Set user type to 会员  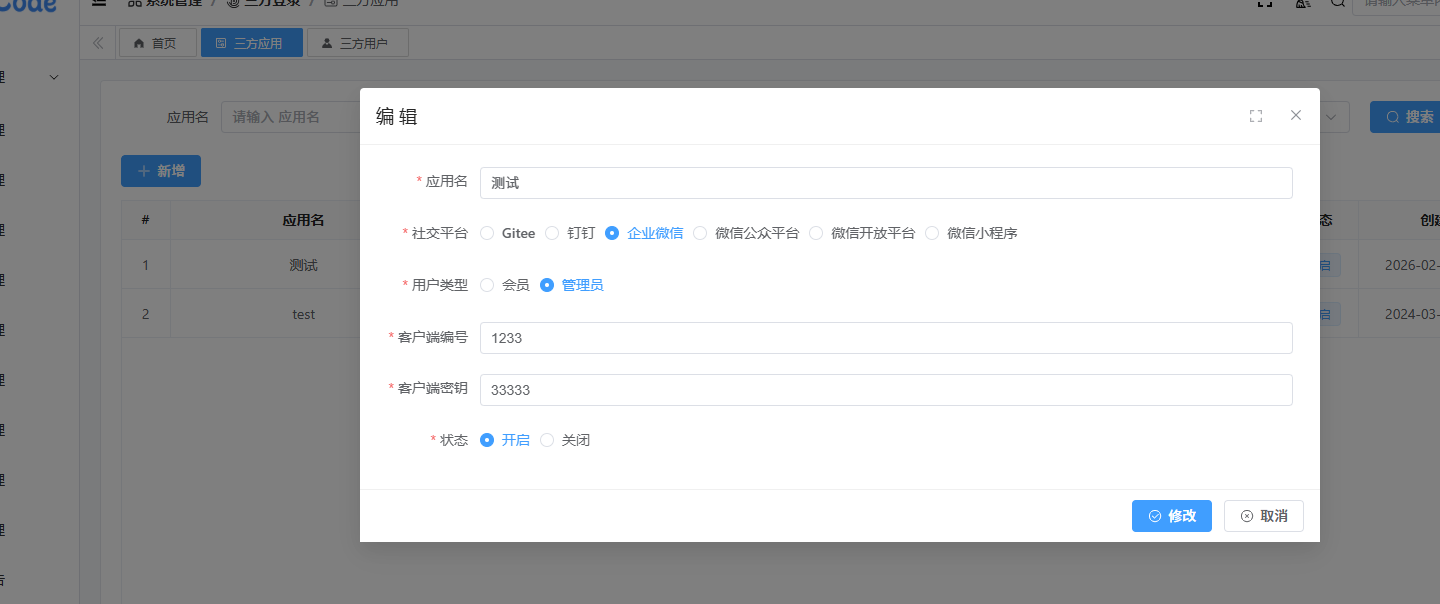tap(488, 285)
